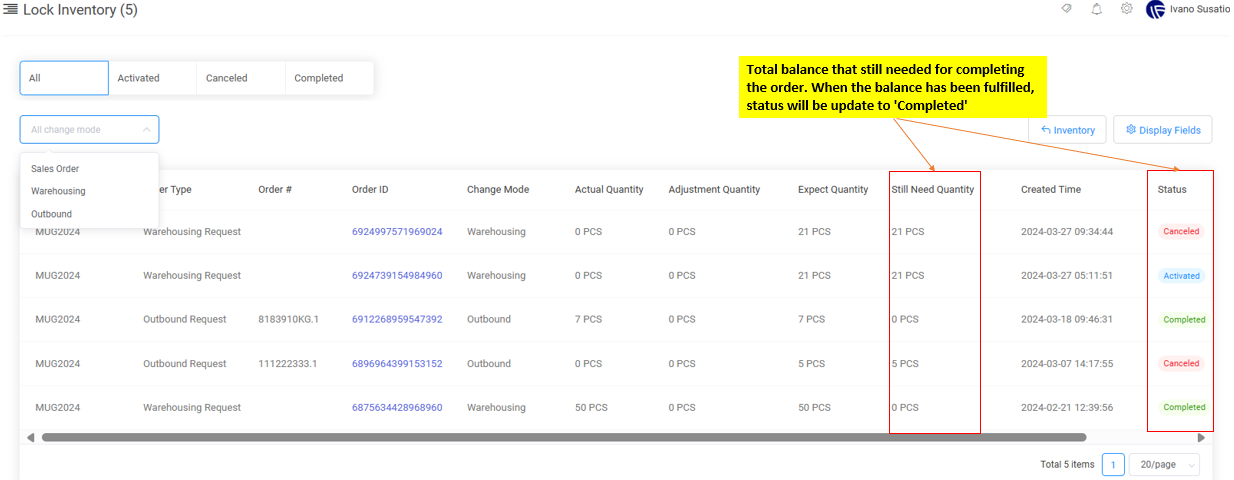This screenshot has width=1234, height=480.
Task: Click the Completed status of 2024-03-18 row
Action: click(x=1184, y=319)
